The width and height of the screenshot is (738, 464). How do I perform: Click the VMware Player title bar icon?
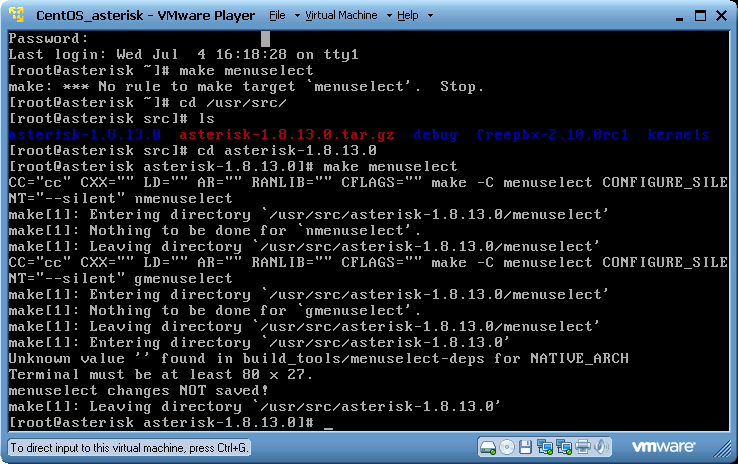17,15
